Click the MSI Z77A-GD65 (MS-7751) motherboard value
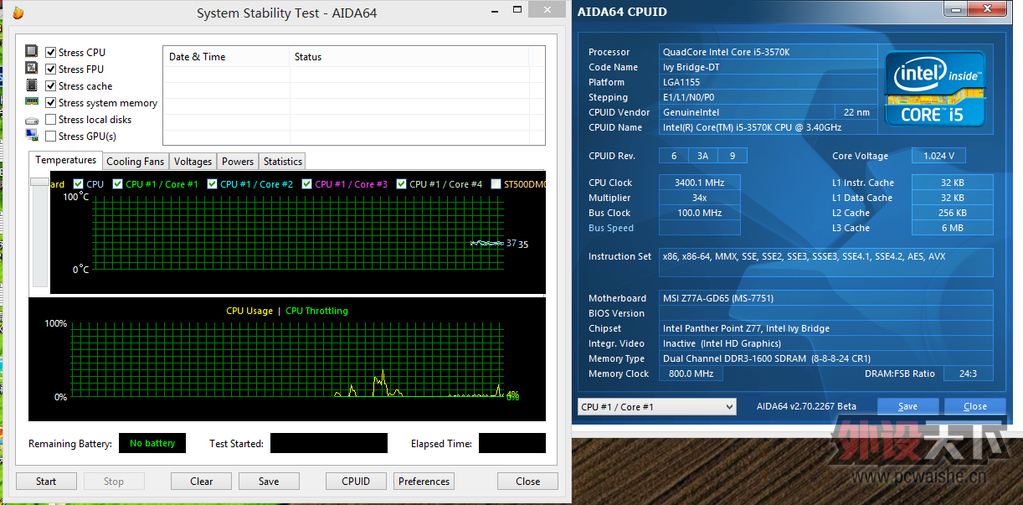 point(826,298)
